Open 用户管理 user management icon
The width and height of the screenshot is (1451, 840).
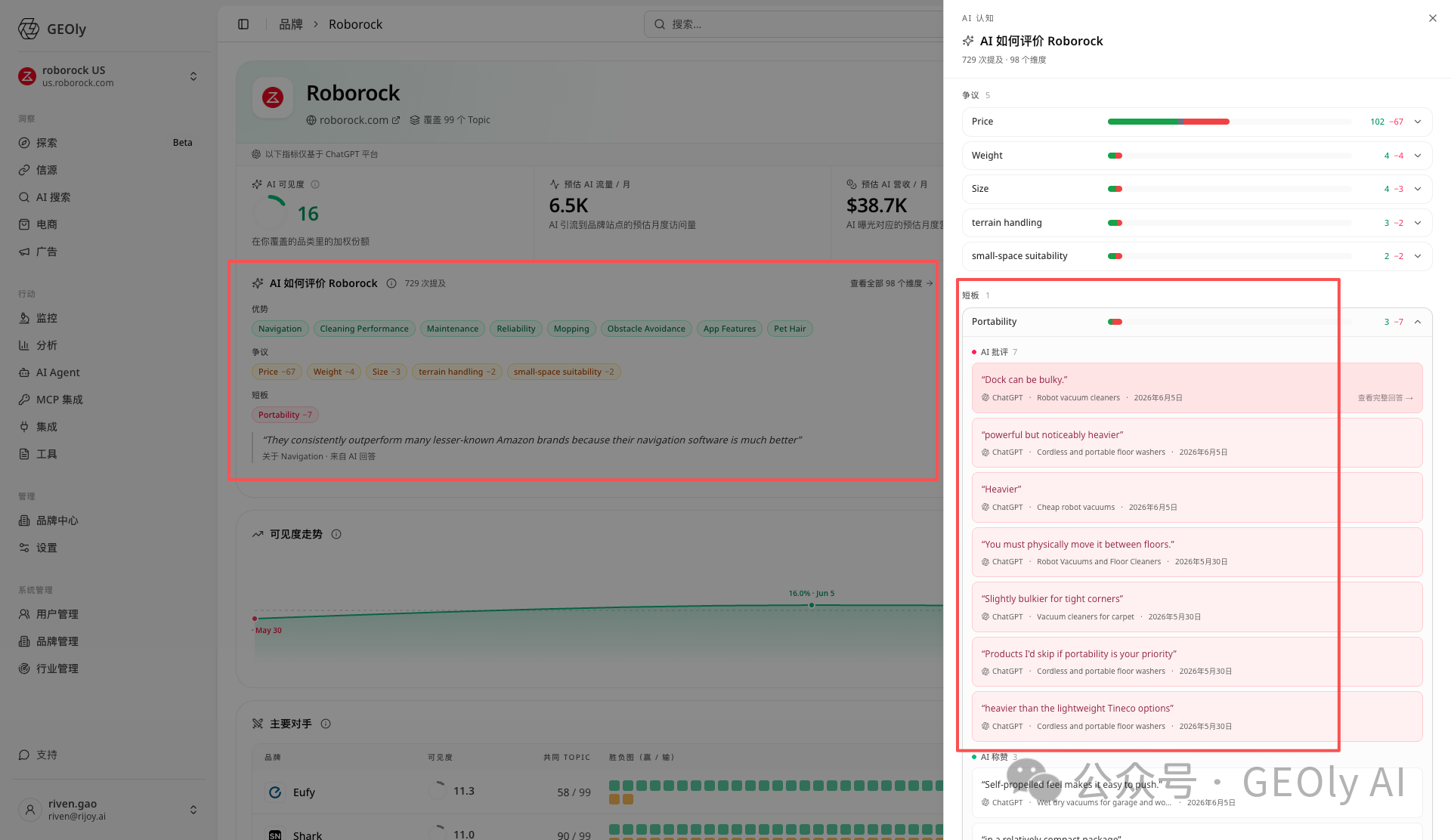pyautogui.click(x=24, y=614)
